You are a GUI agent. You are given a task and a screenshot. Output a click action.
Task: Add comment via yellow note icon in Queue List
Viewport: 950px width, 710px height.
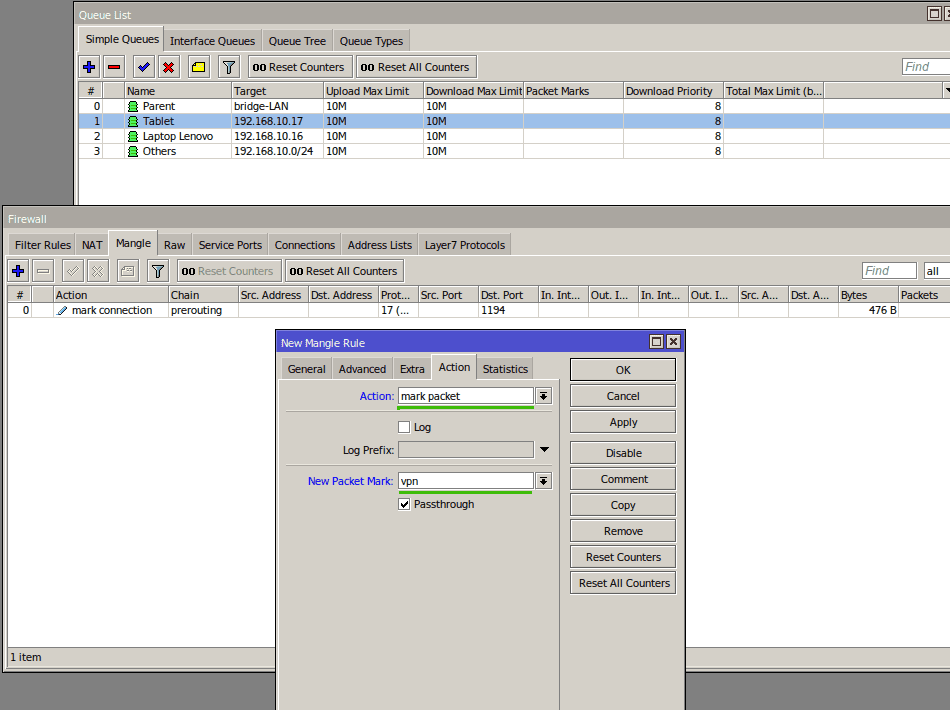coord(199,67)
